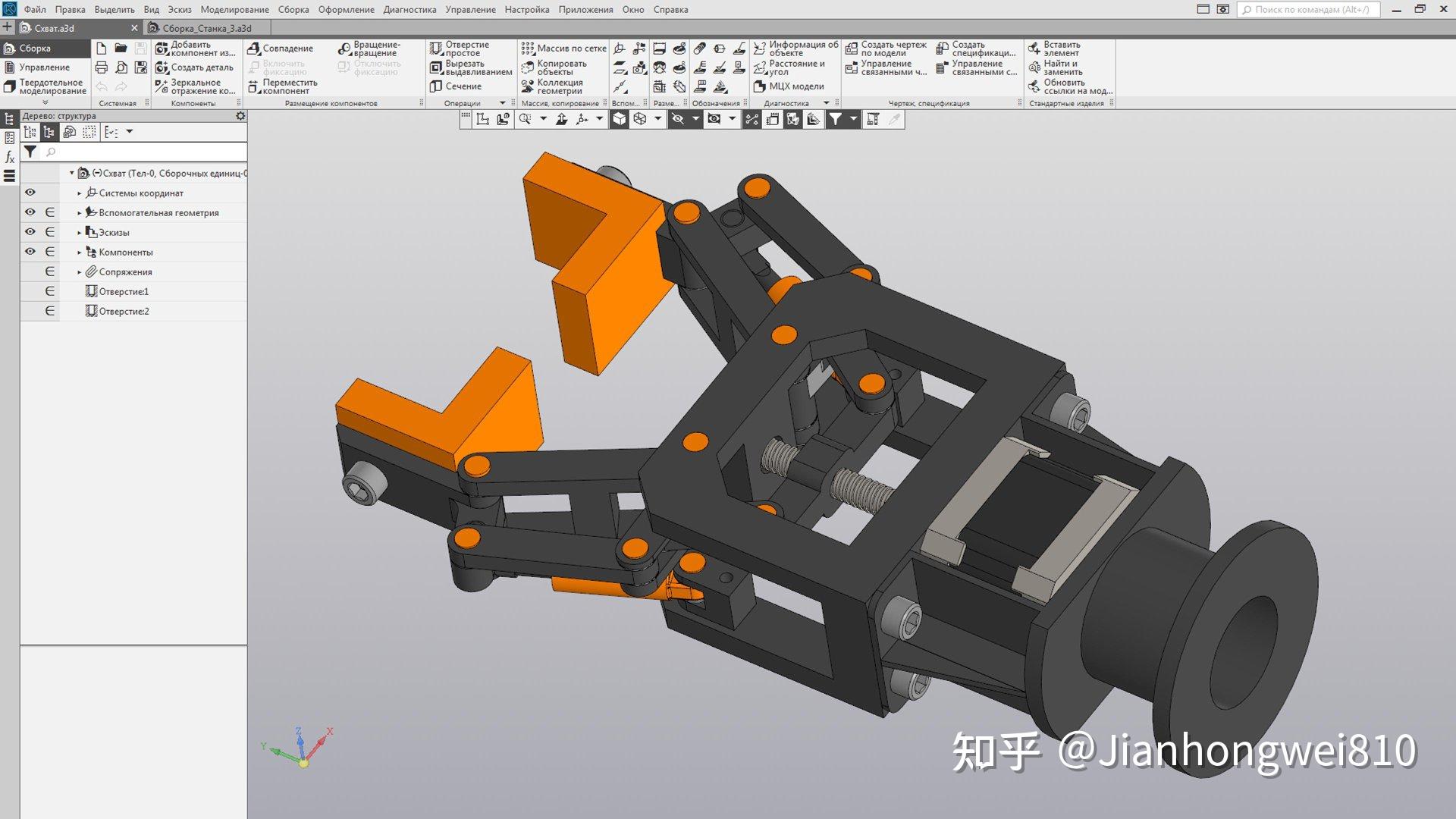
Task: Expand the Компоненты tree node
Action: (x=79, y=252)
